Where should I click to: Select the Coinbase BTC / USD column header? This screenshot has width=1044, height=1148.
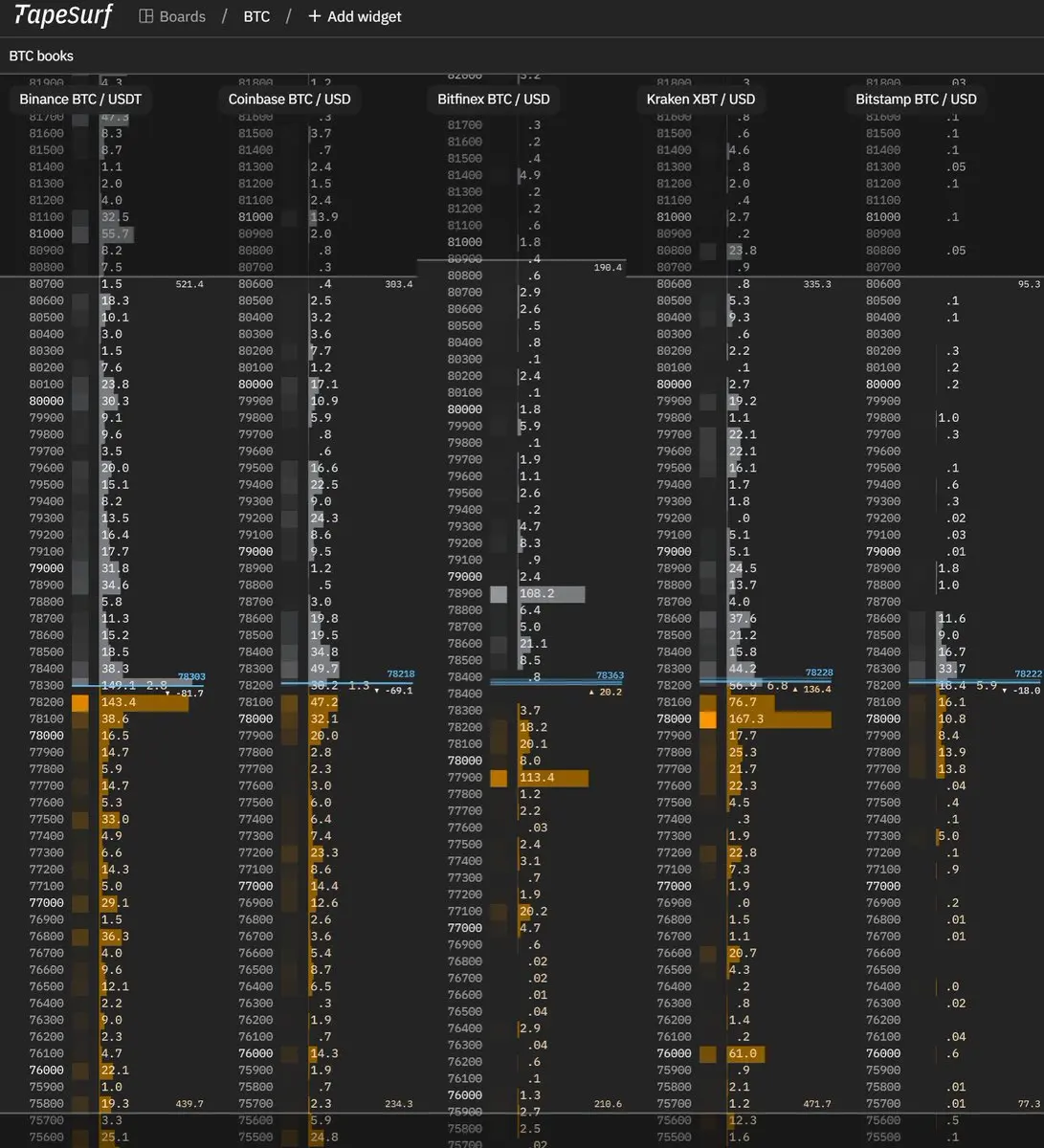click(290, 99)
